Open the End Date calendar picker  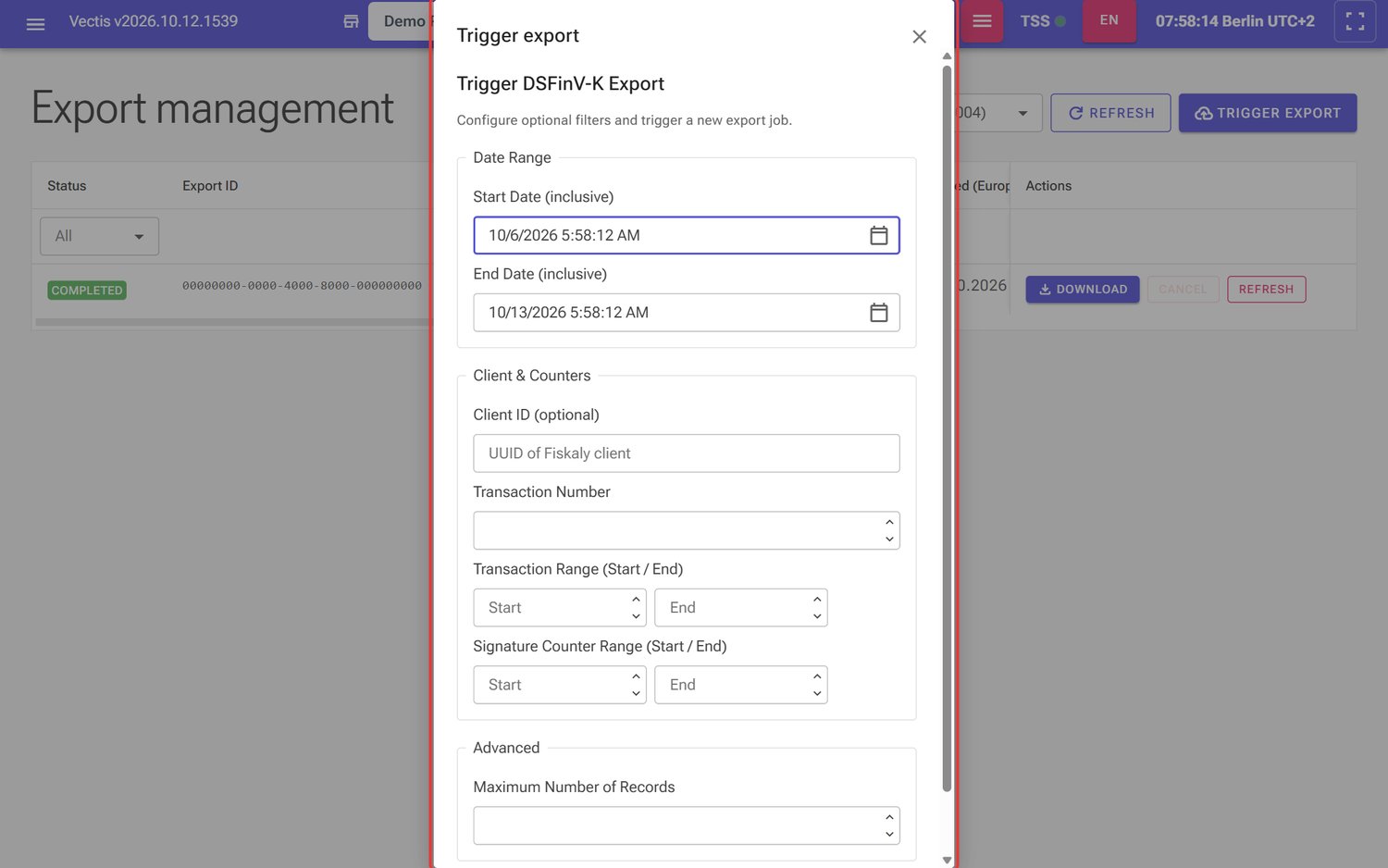[x=879, y=313]
